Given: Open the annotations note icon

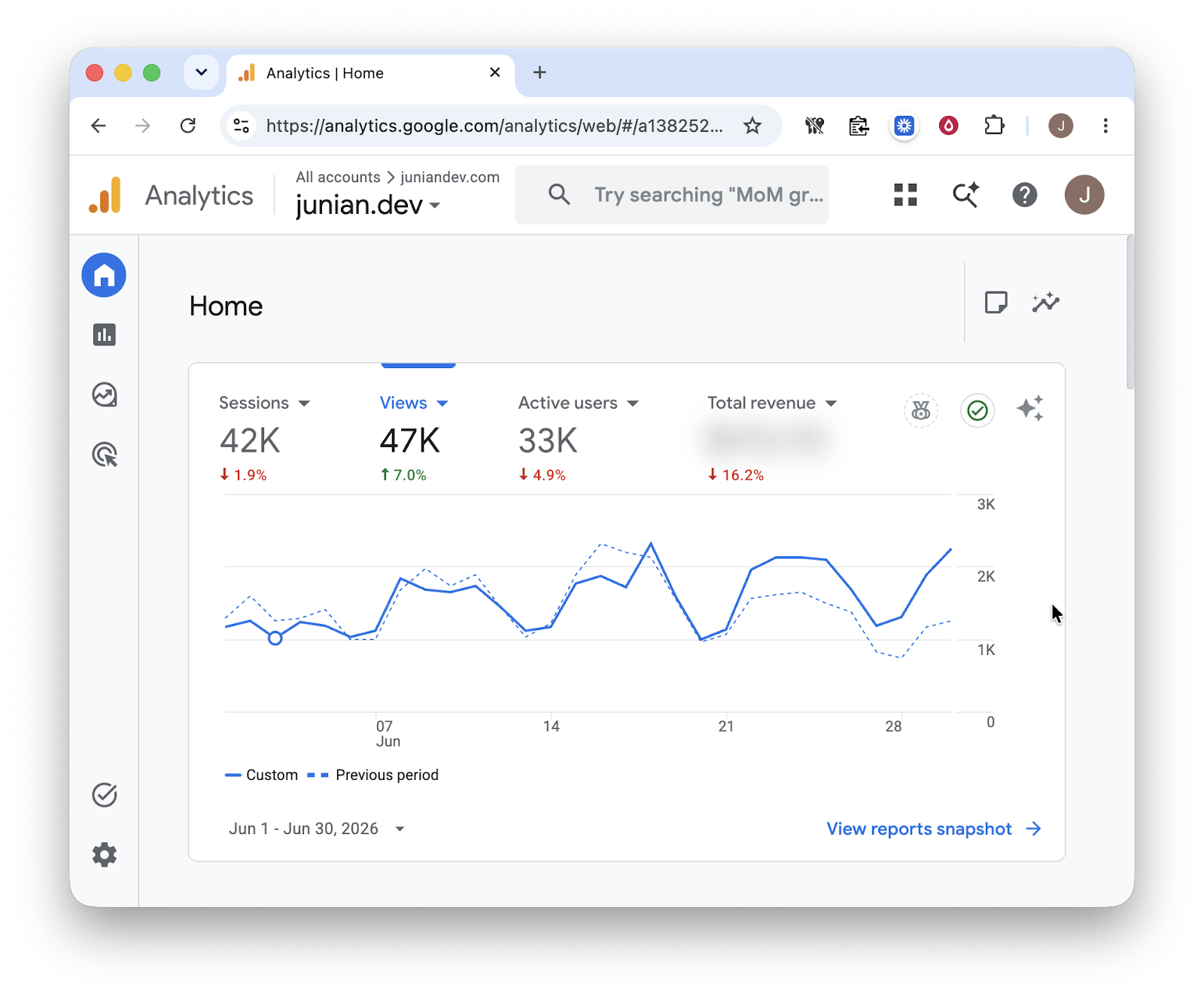Looking at the screenshot, I should pos(996,303).
